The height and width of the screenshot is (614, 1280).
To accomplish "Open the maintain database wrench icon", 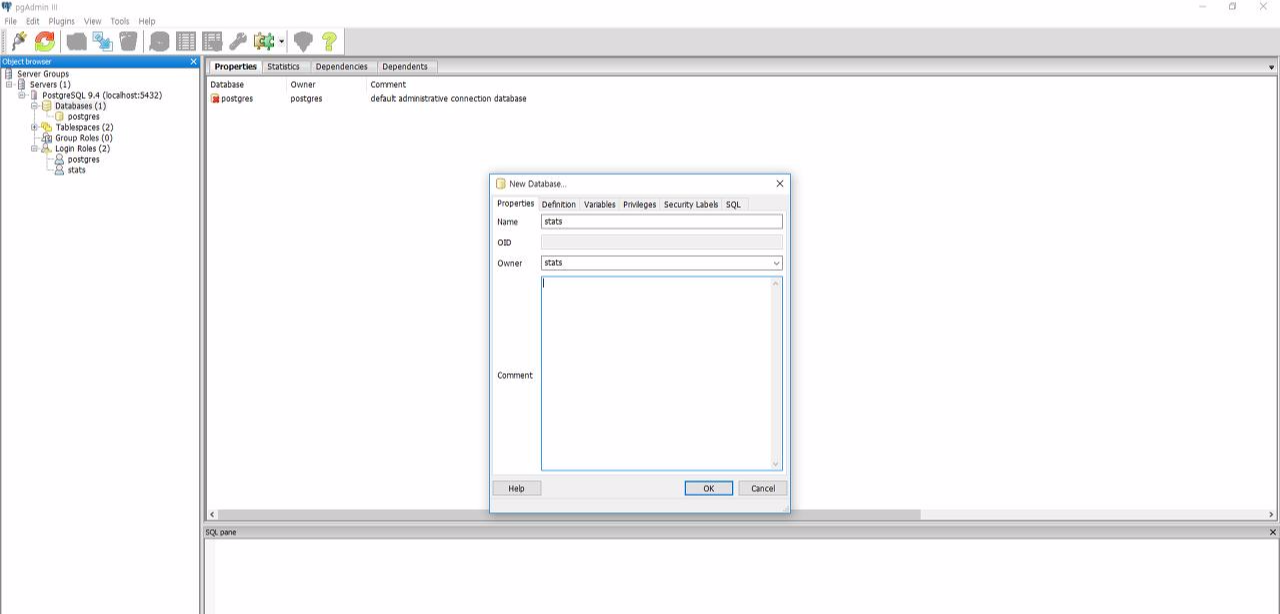I will pyautogui.click(x=237, y=41).
